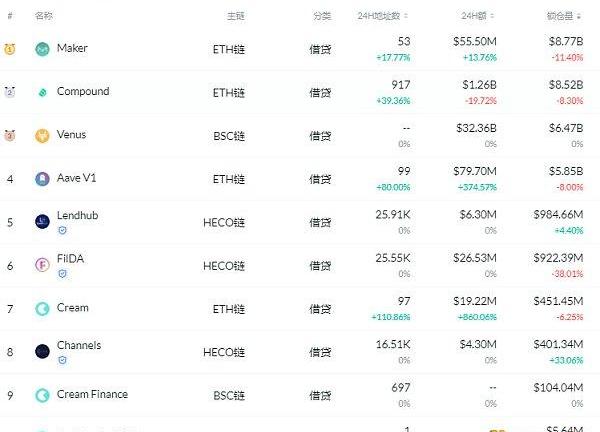Click the Channels dark logo icon
The width and height of the screenshot is (600, 432).
click(x=42, y=352)
